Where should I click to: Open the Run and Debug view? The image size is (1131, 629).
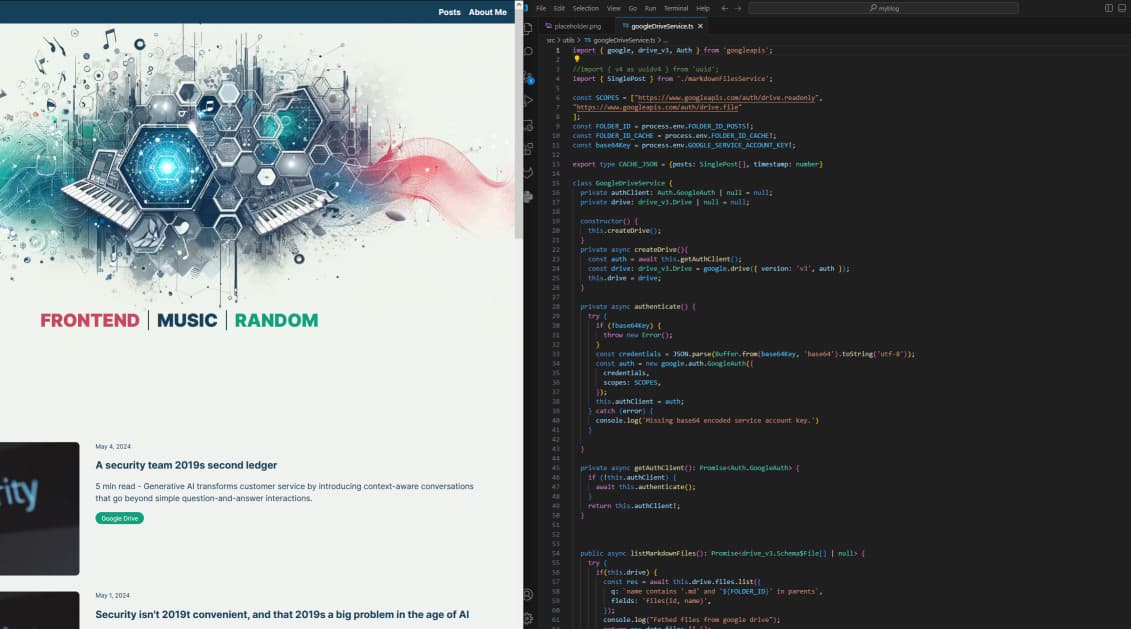click(x=528, y=101)
